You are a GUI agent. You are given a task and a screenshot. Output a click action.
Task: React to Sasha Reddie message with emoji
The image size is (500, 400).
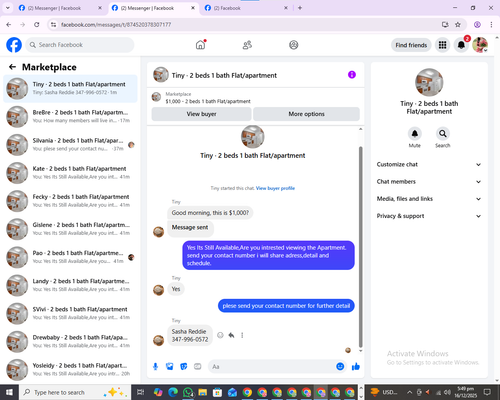(x=220, y=335)
